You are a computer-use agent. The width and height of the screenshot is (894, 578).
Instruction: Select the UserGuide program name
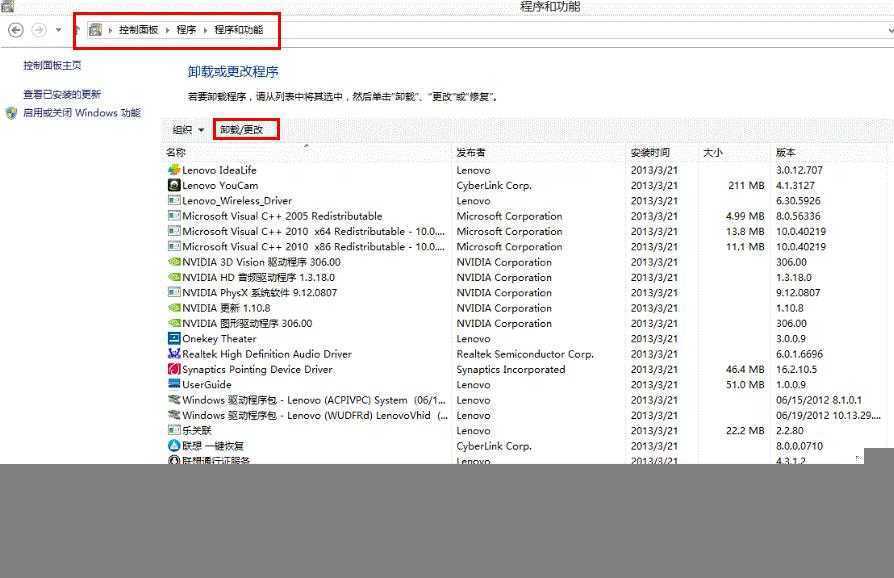(207, 385)
